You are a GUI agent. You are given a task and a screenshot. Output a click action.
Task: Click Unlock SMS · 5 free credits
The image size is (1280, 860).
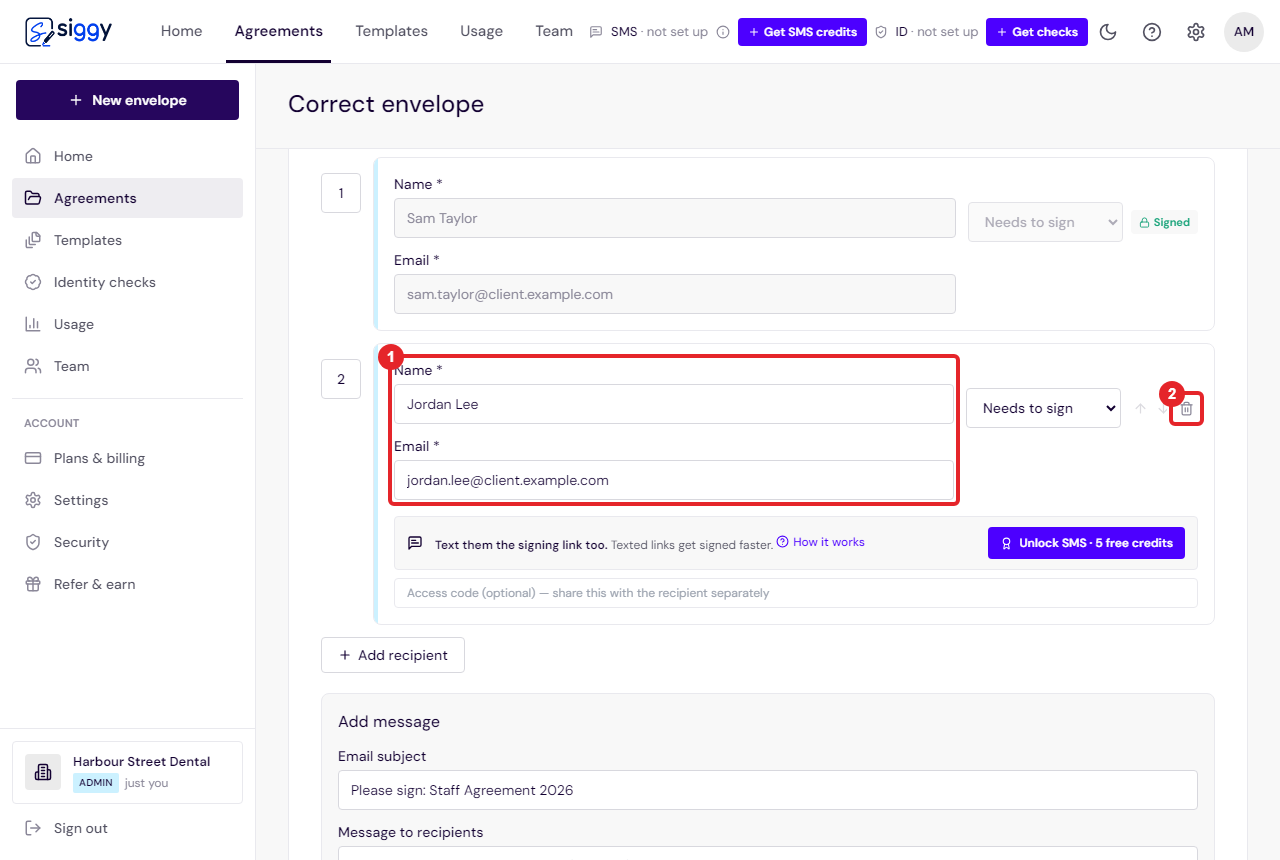pos(1086,543)
